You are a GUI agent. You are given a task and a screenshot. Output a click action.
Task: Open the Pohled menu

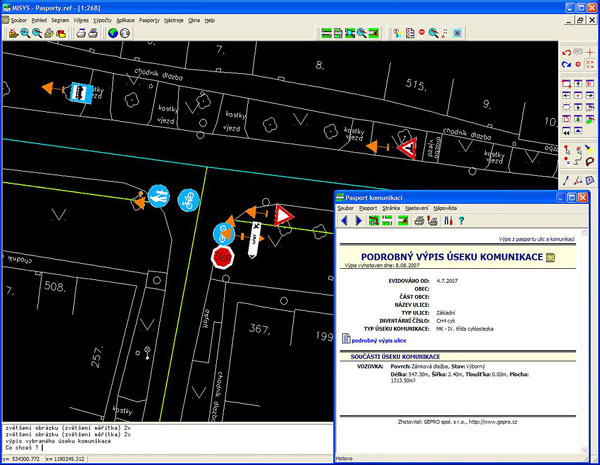pos(39,20)
